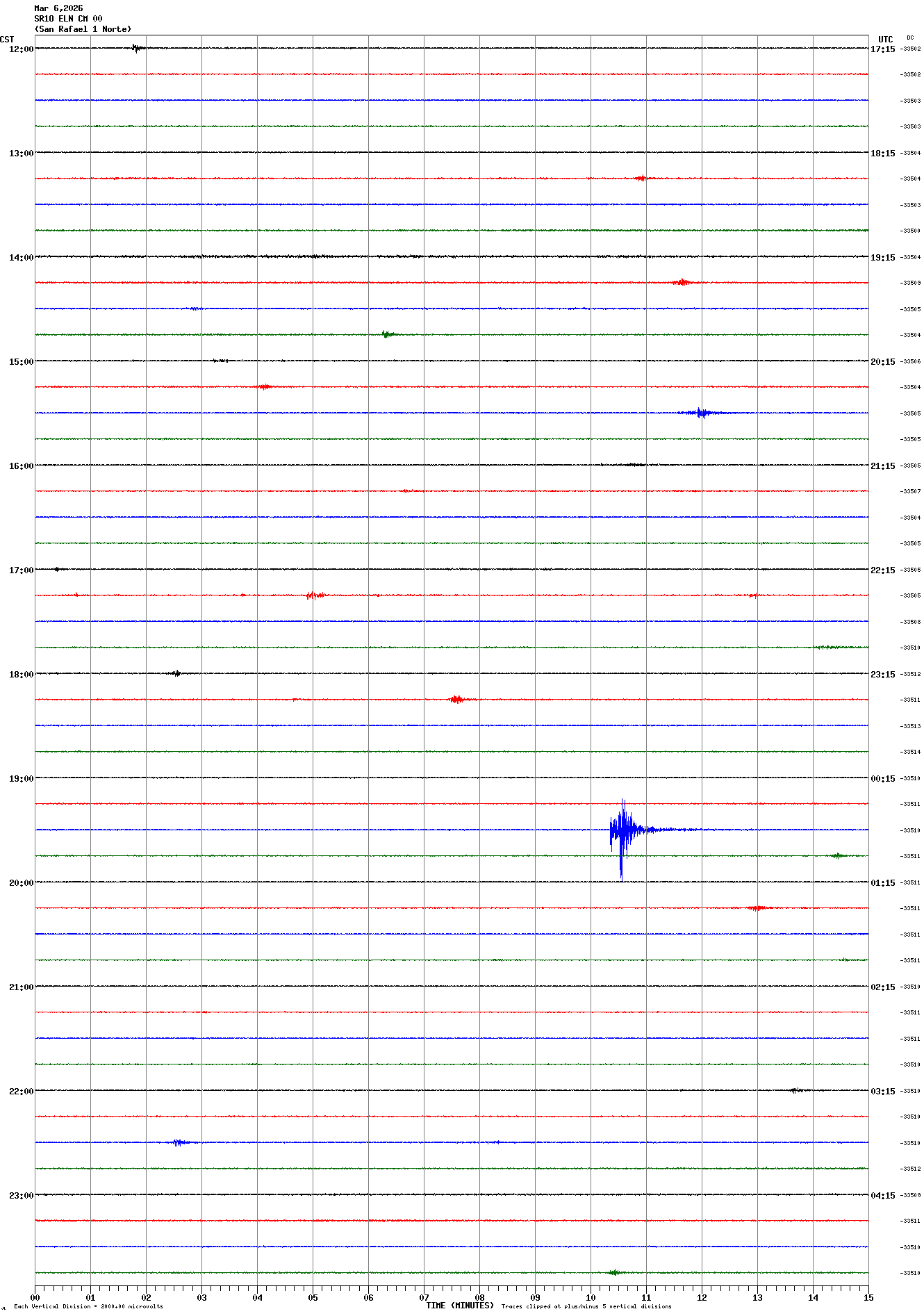Select the Mar 6,2026 date header
This screenshot has height=1316, width=924.
point(58,8)
